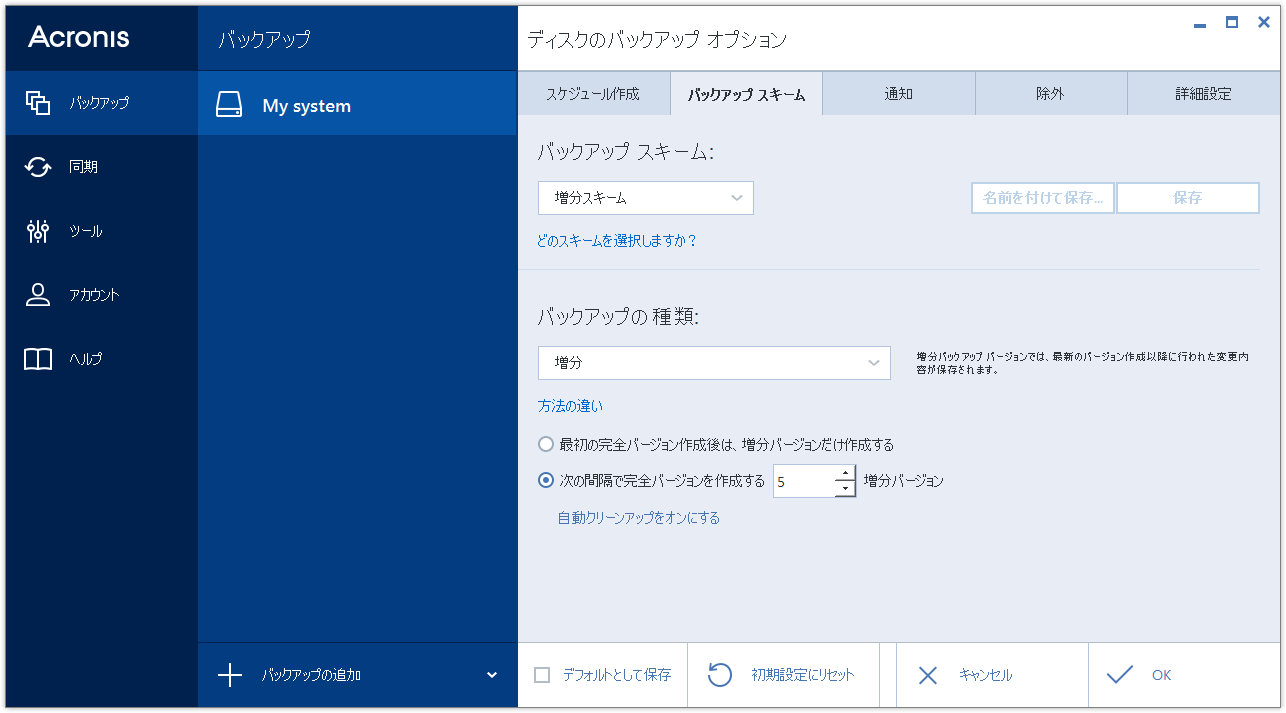Open the バックアップ スキーム dropdown showing 増分スキーム
1286x713 pixels.
645,197
